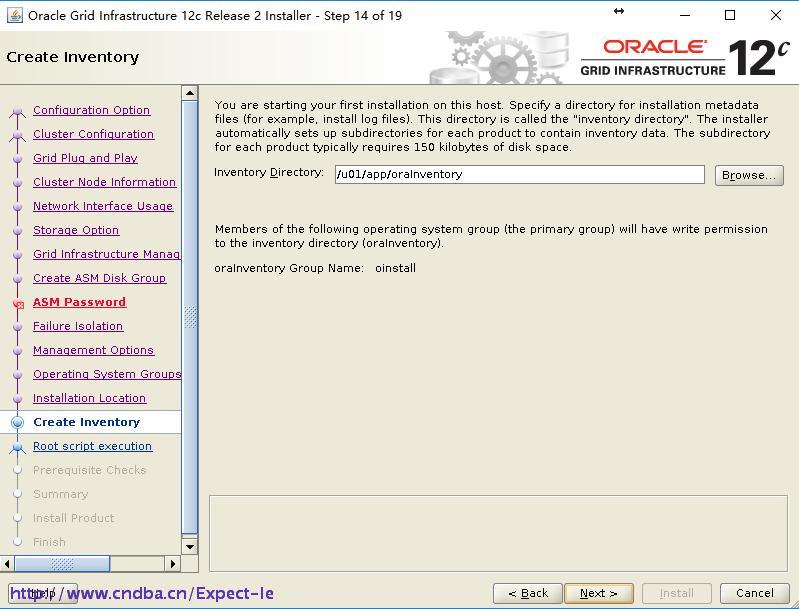This screenshot has height=609, width=799.
Task: Open the Configuration Option step
Action: (x=91, y=110)
